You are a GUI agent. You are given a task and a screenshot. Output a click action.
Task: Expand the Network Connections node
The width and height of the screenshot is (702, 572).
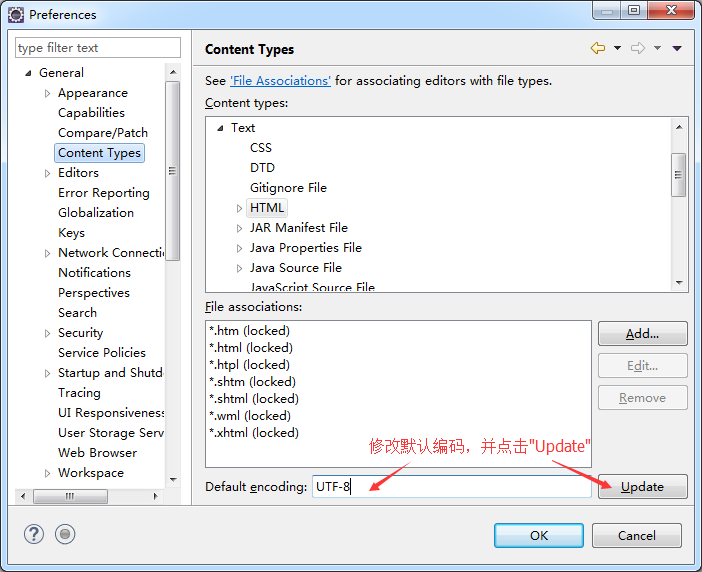pyautogui.click(x=47, y=253)
